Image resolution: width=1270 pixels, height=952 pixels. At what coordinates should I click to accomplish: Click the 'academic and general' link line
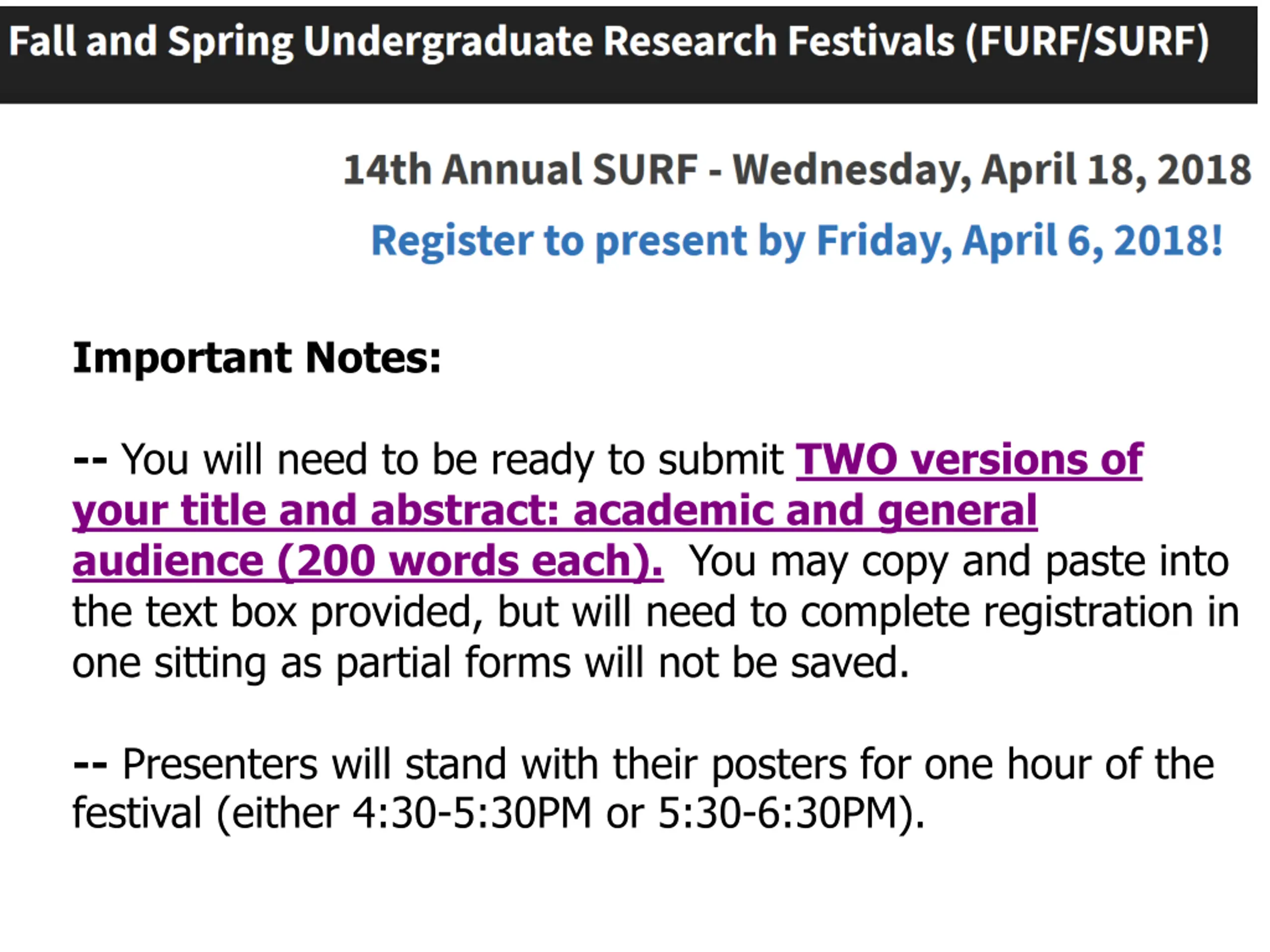point(805,510)
